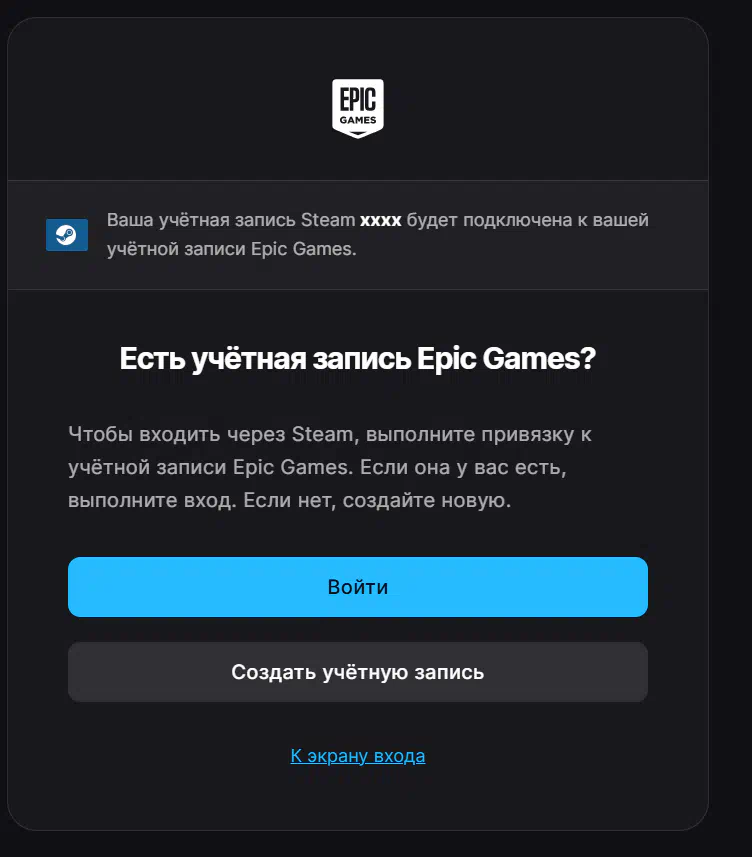Click the sentence Если нет, создайте новую
Screen dimensions: 752x857
coord(377,500)
